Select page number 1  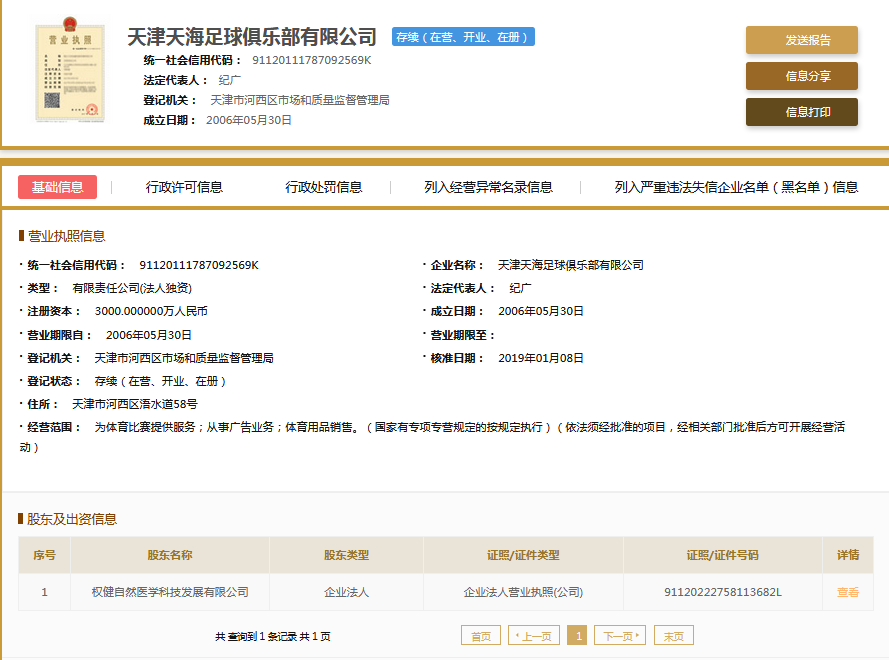pos(577,636)
